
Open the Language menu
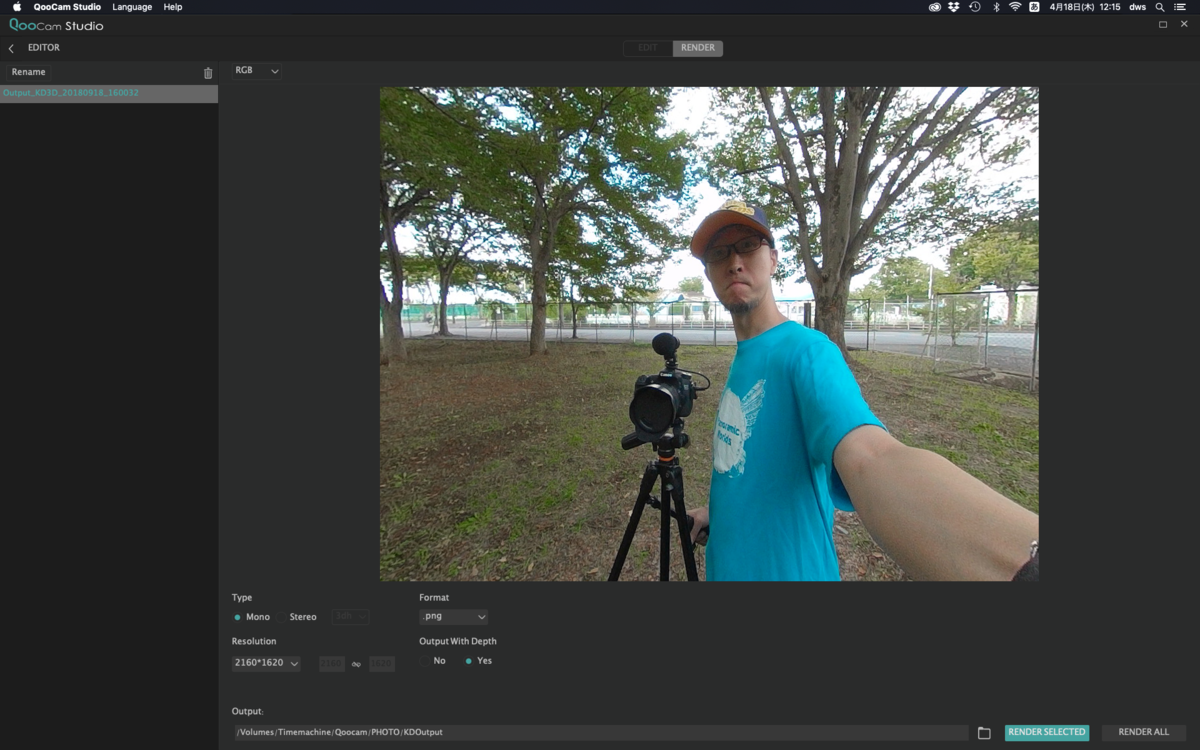pyautogui.click(x=132, y=7)
